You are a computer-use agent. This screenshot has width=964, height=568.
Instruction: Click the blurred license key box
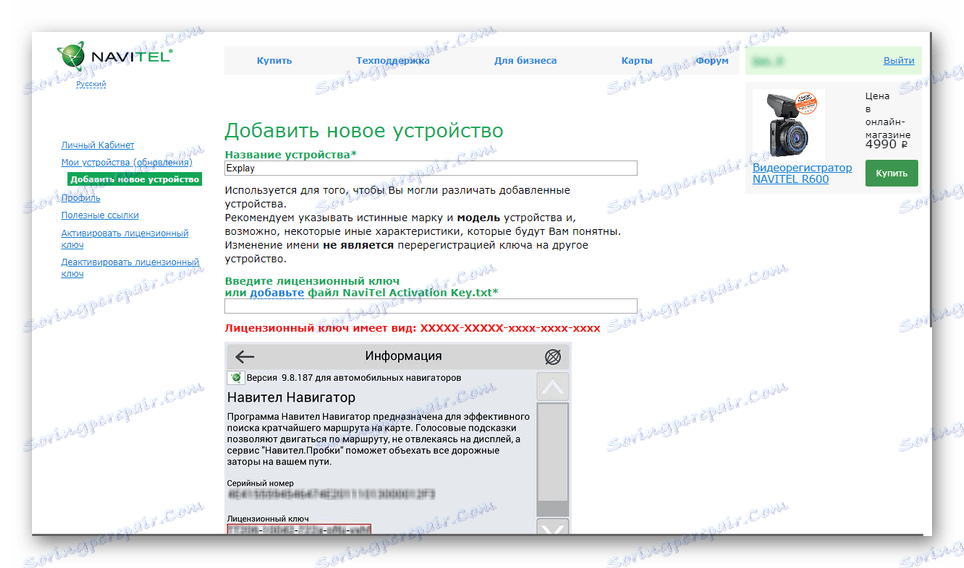coord(299,529)
